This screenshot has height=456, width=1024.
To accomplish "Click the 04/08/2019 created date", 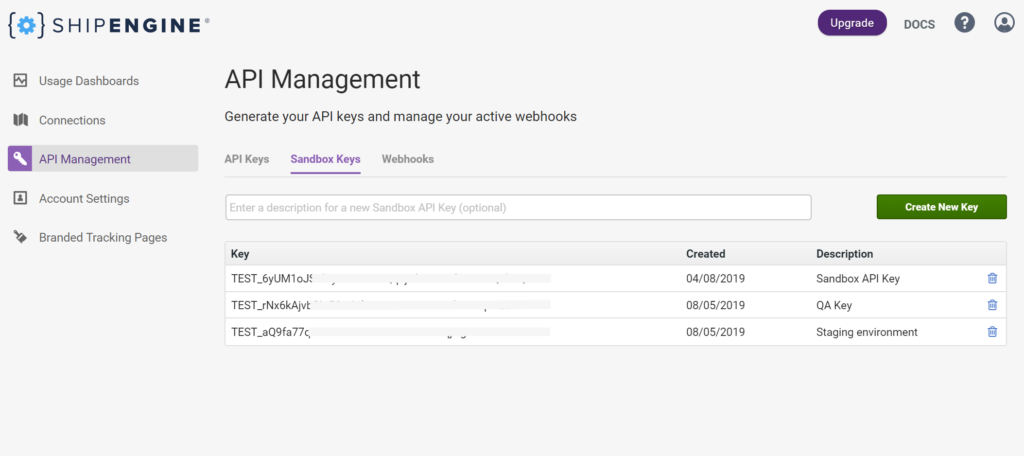I will 715,278.
